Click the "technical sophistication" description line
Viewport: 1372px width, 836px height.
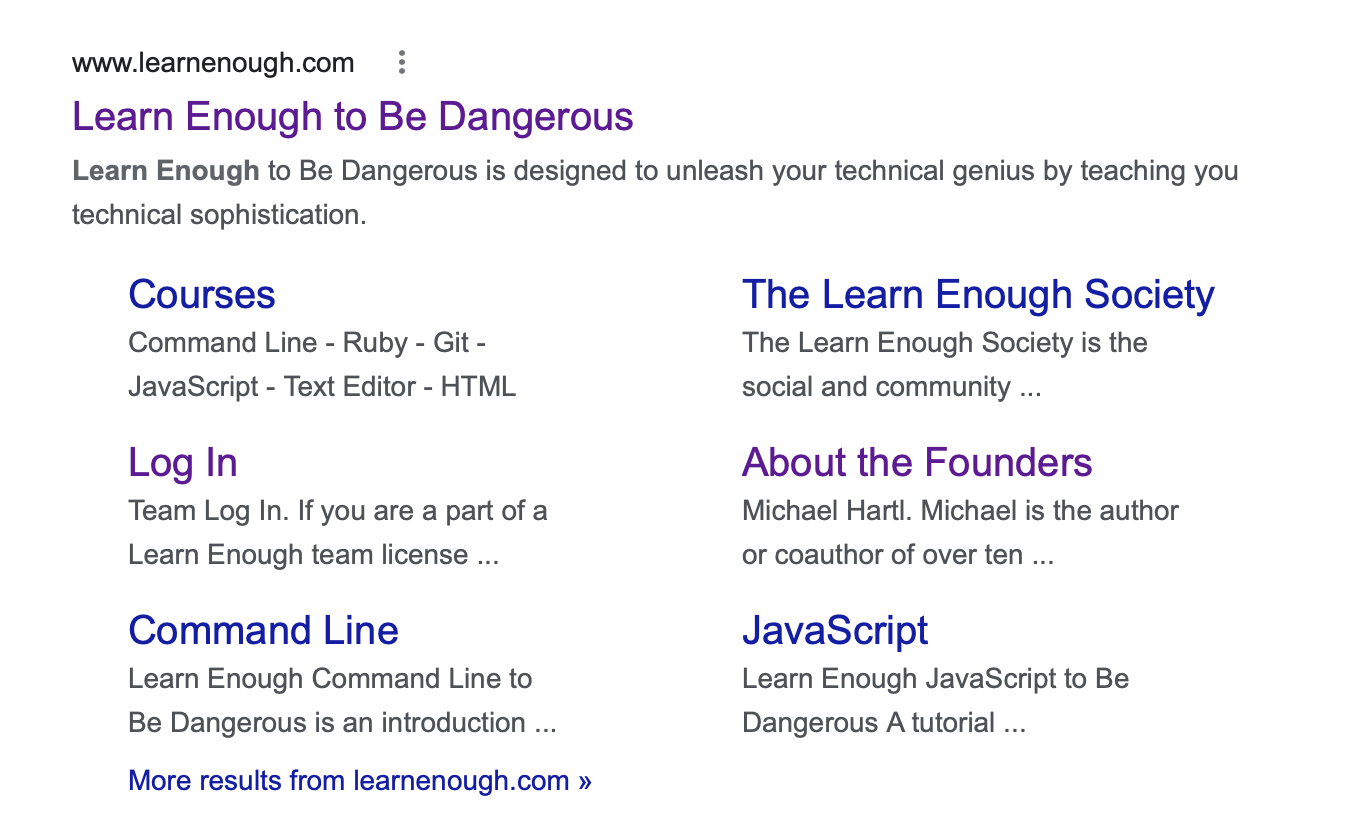219,215
